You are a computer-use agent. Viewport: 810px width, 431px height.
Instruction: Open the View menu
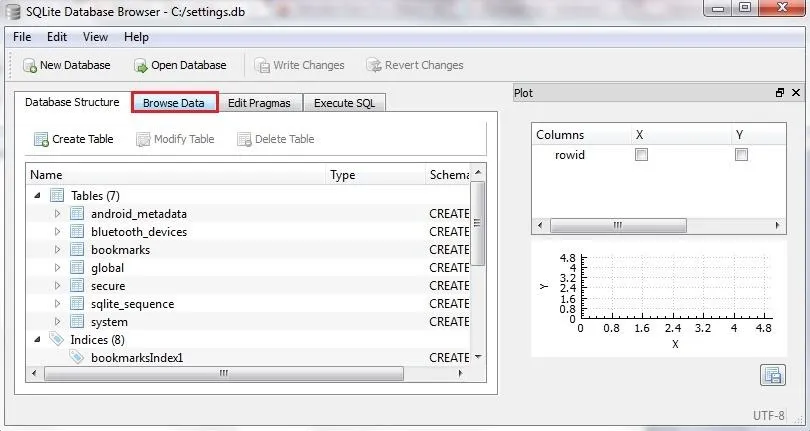click(x=95, y=37)
